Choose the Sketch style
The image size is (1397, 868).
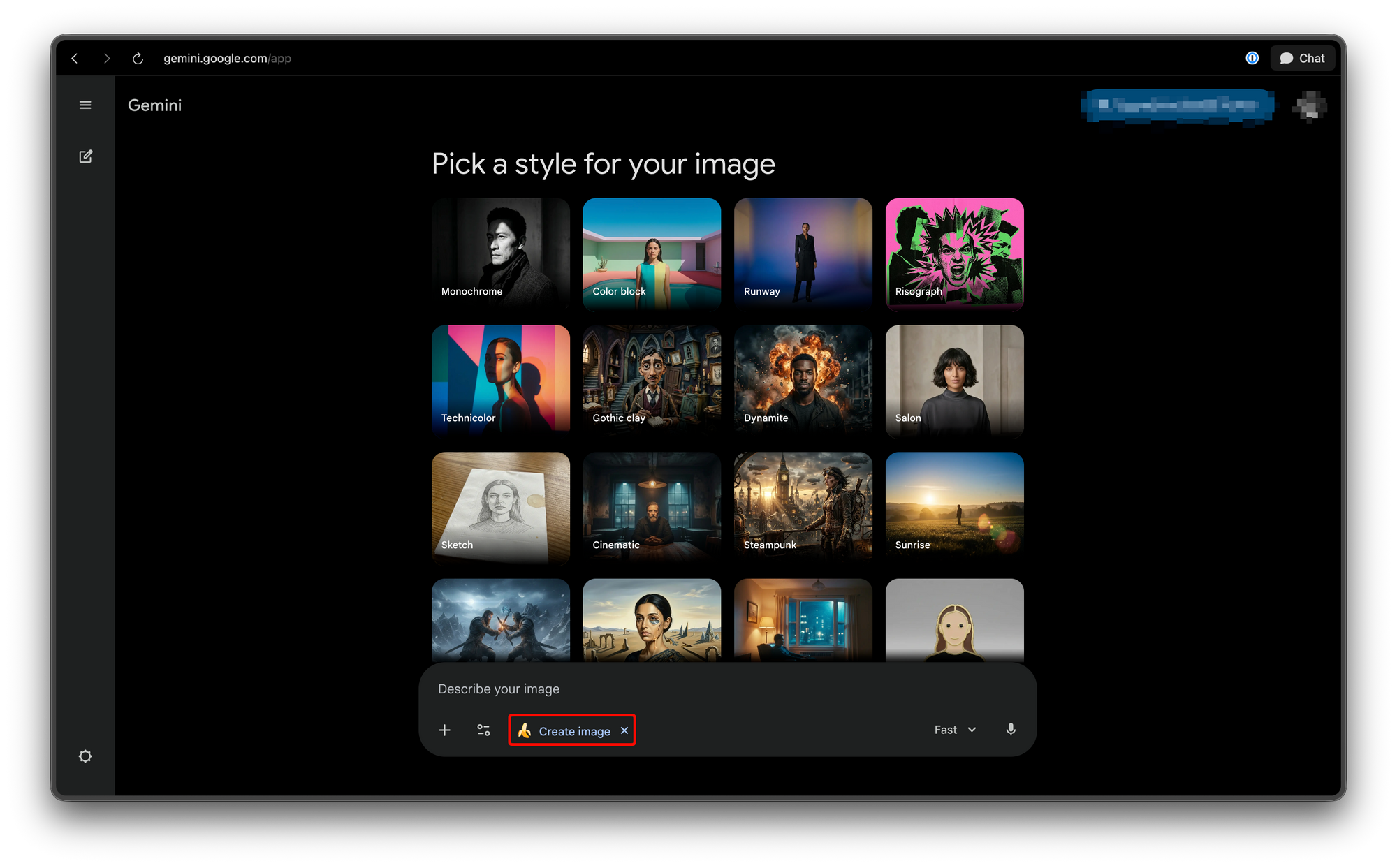coord(501,508)
